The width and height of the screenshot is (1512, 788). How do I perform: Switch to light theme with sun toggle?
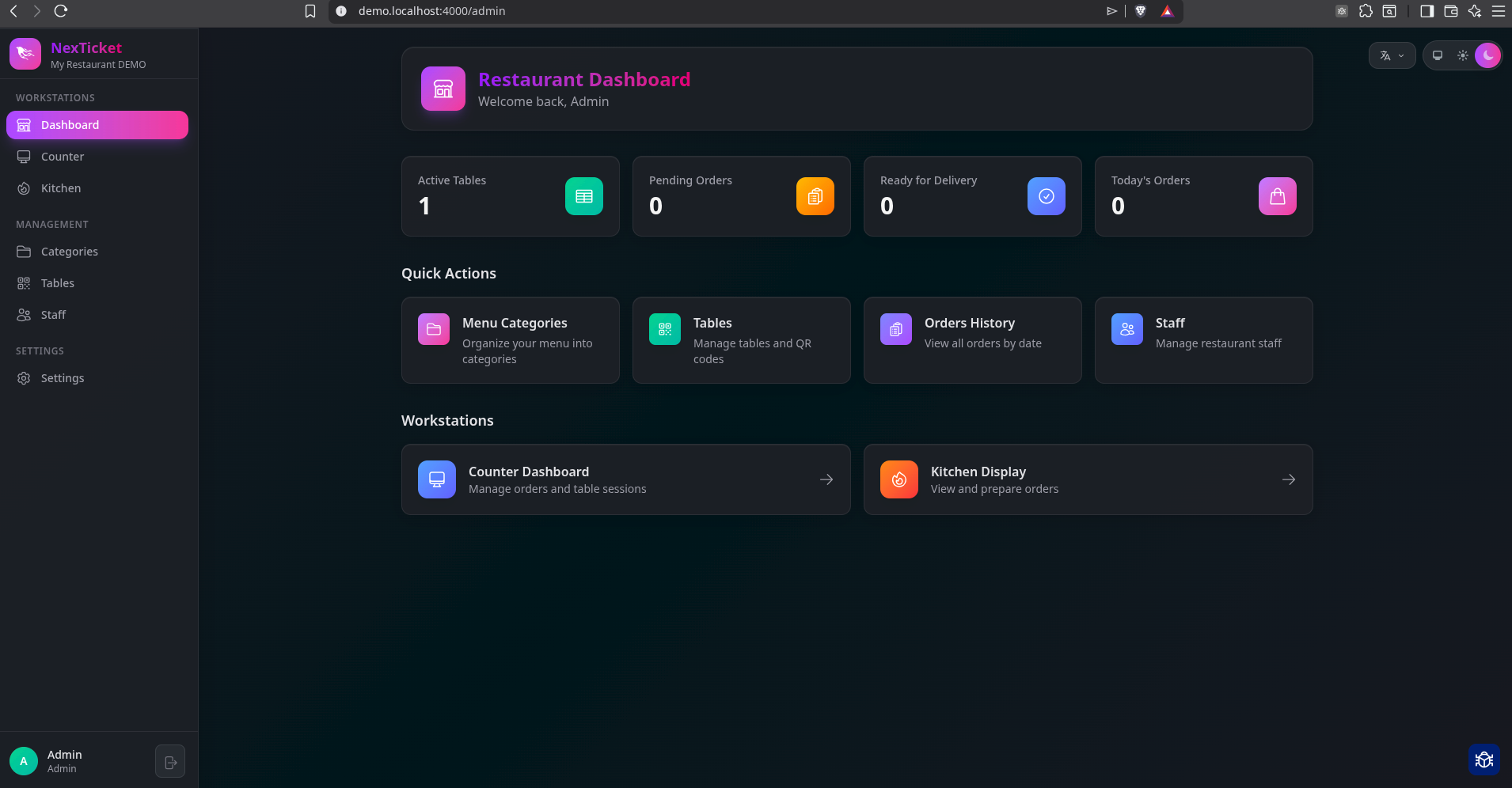click(x=1462, y=55)
